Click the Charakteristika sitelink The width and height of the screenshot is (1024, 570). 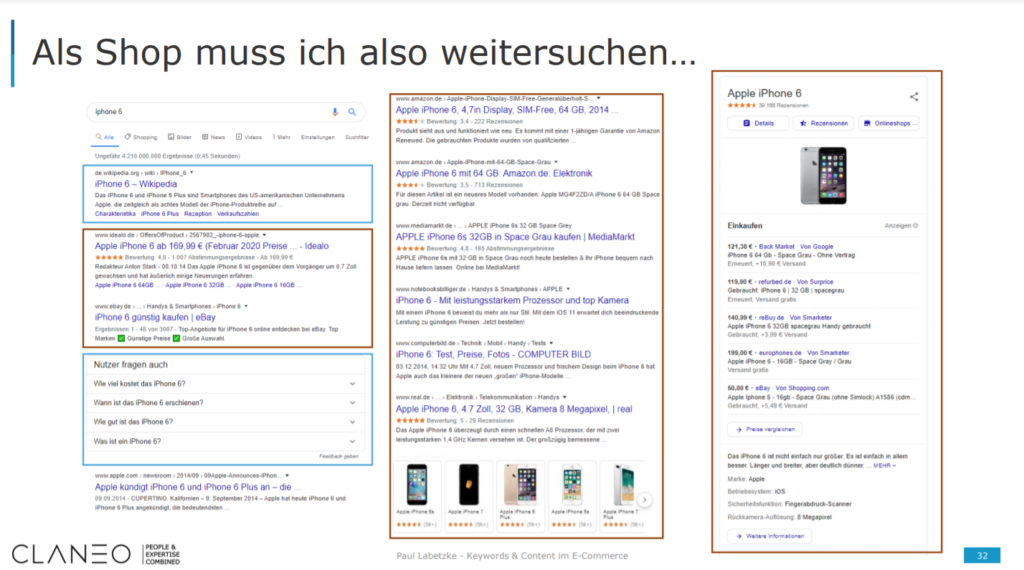point(115,214)
